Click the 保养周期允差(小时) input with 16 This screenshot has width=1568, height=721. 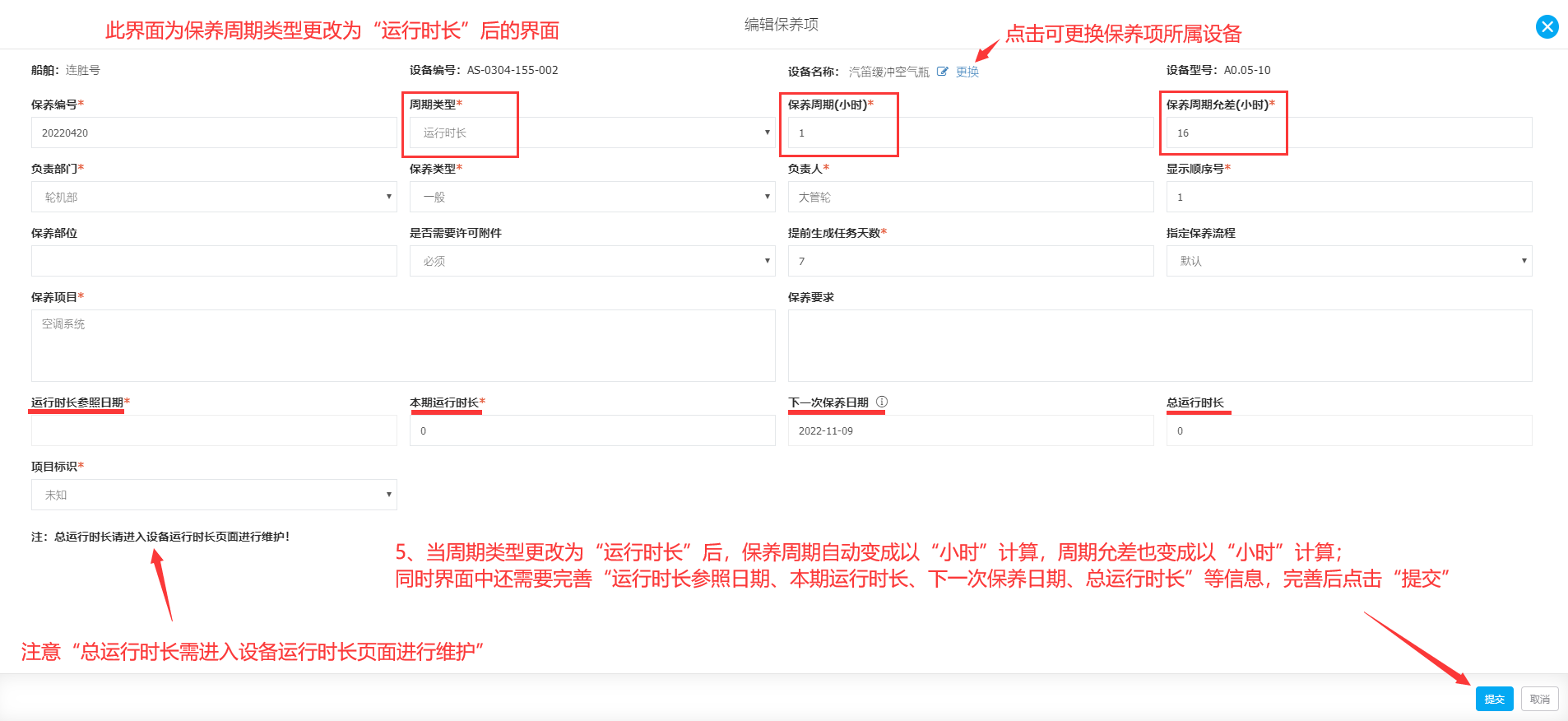[1349, 133]
